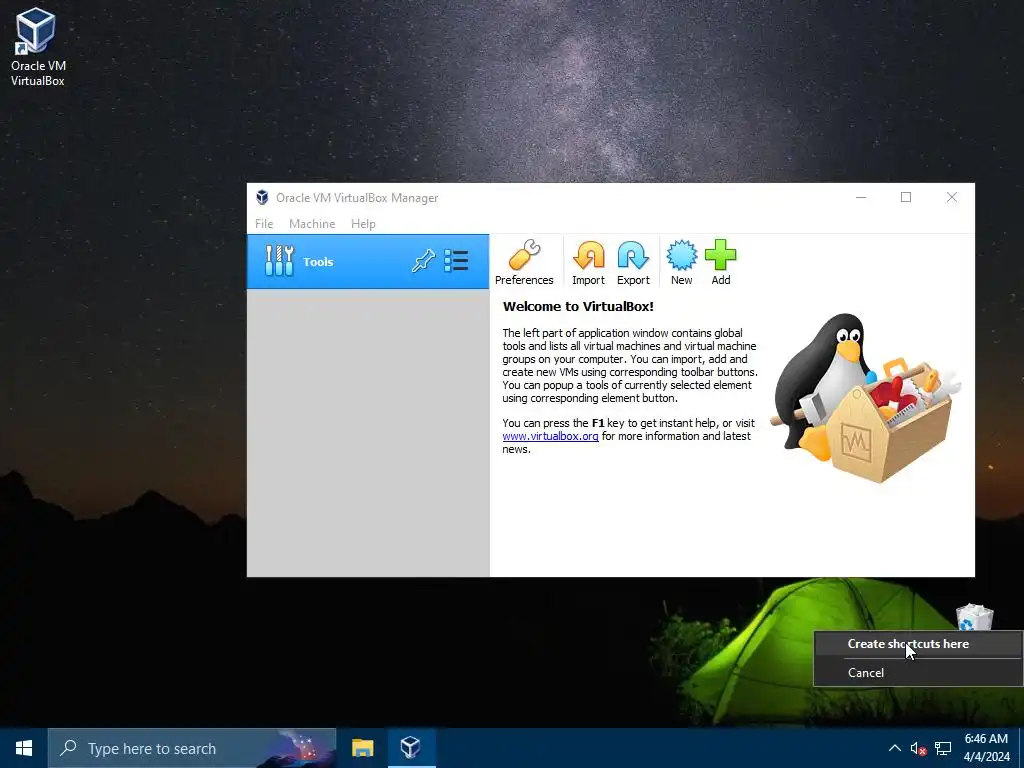Open Preferences from the VirtualBox toolbar
Viewport: 1024px width, 768px height.
click(524, 263)
